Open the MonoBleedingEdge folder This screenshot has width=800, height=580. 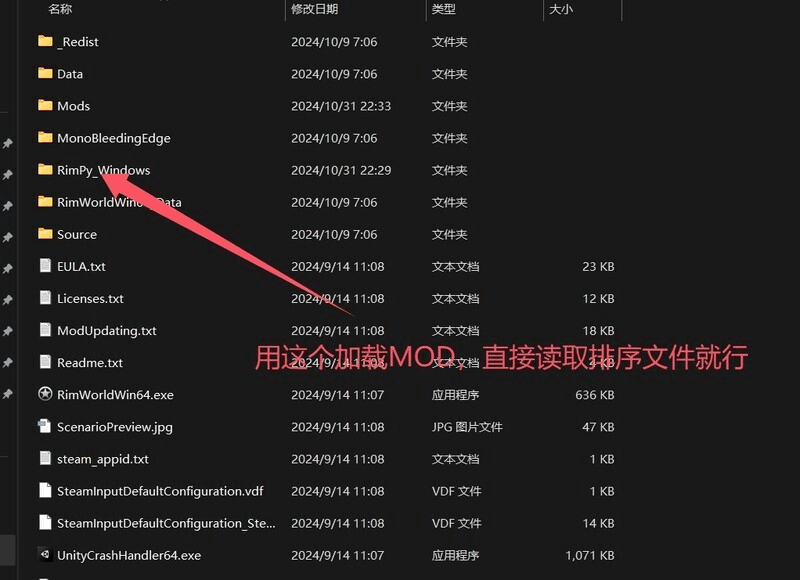(108, 138)
